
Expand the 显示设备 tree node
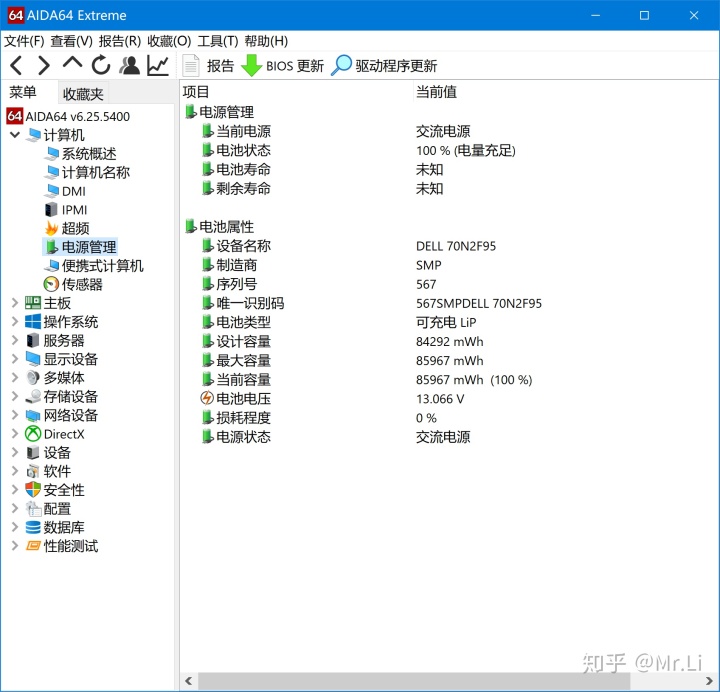click(15, 359)
